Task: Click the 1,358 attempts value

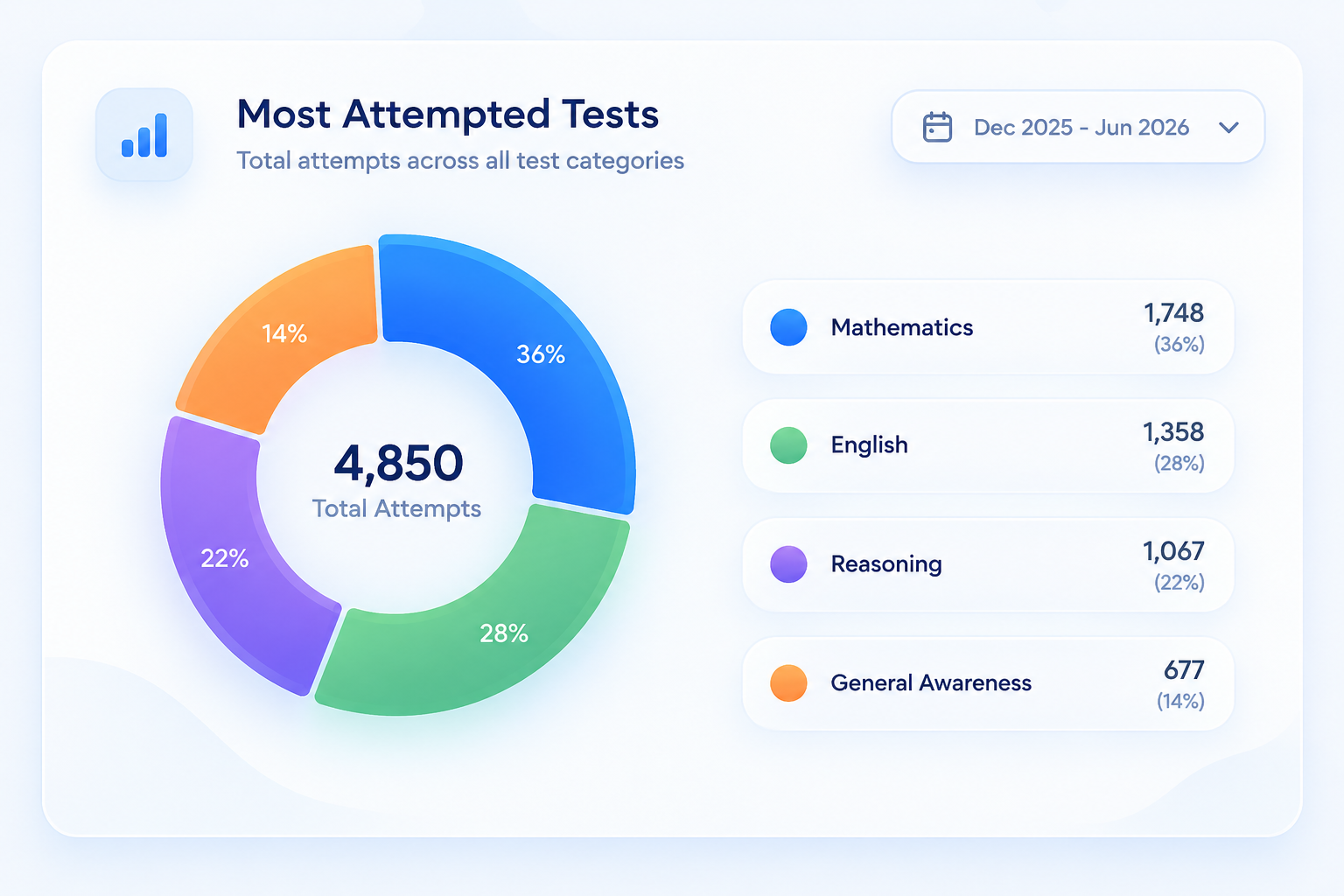Action: tap(1173, 431)
